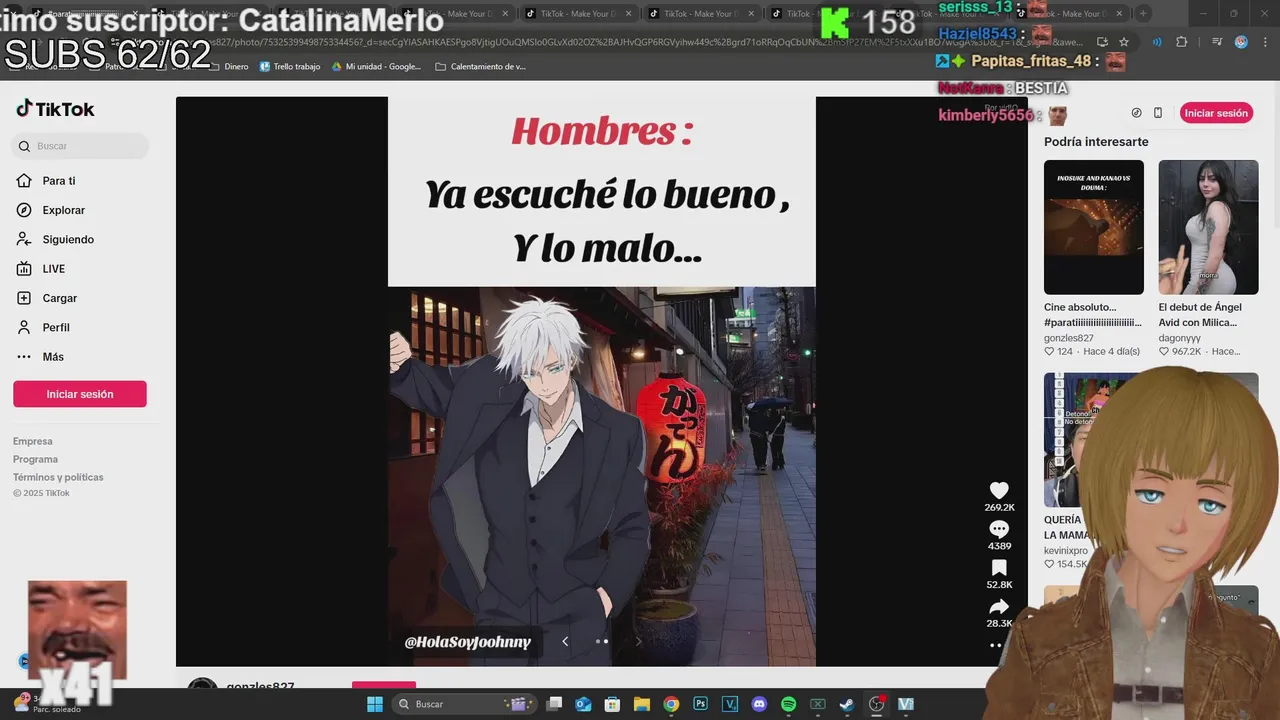
Task: Open the Para ti feed
Action: [59, 181]
